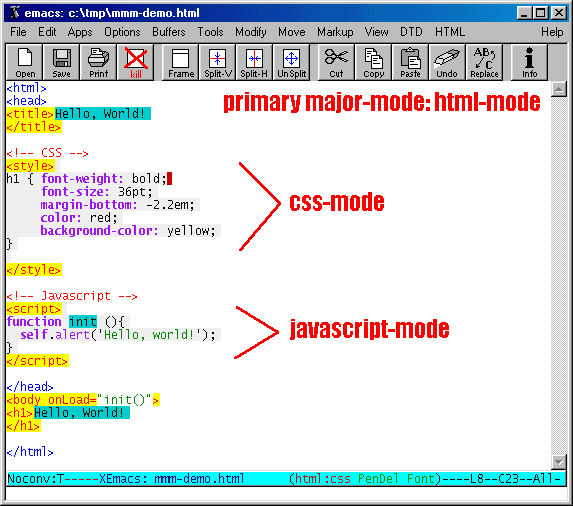This screenshot has height=506, width=573.
Task: Click the closing </h1> tag
Action: [23, 426]
